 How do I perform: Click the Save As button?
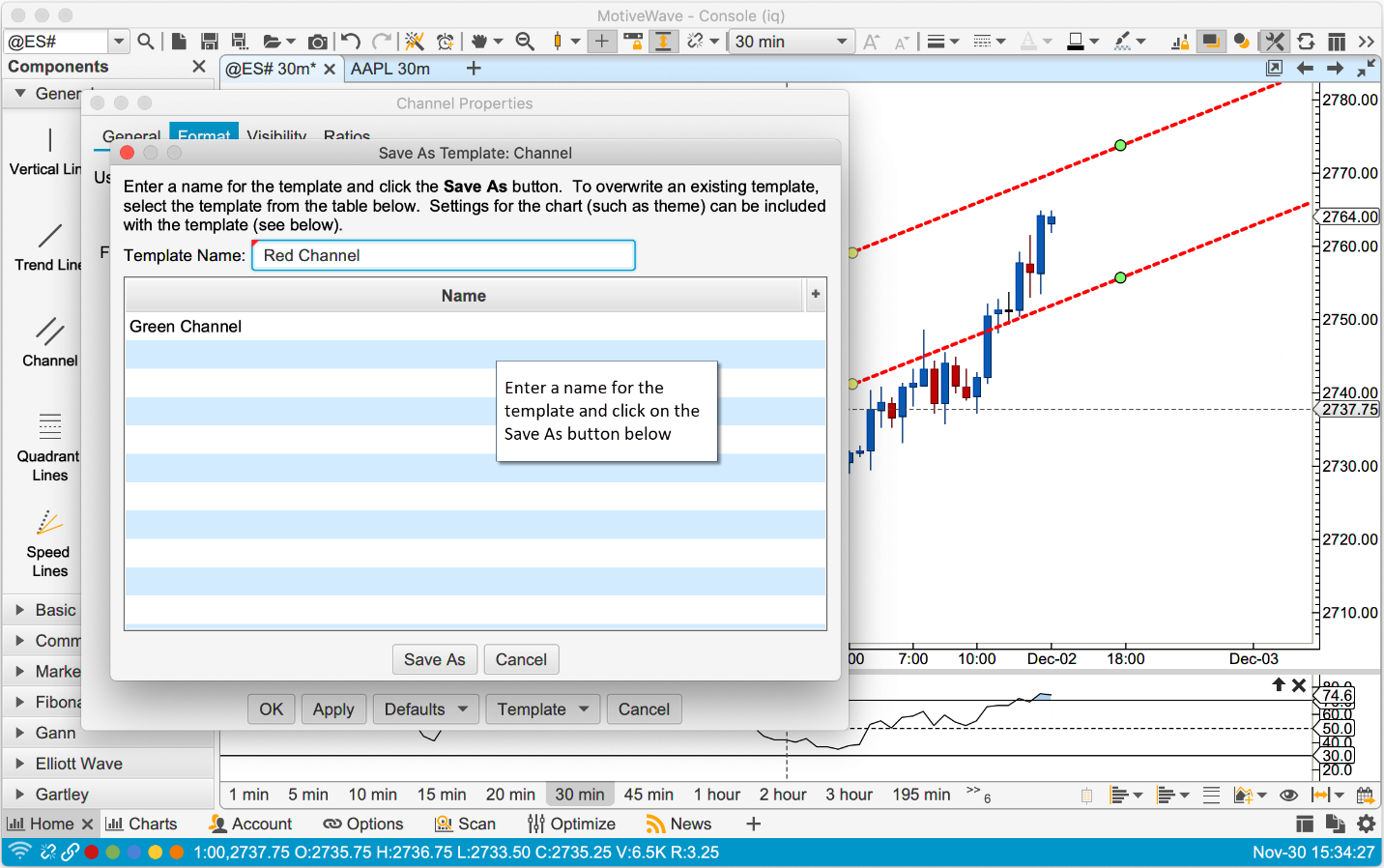pyautogui.click(x=434, y=659)
